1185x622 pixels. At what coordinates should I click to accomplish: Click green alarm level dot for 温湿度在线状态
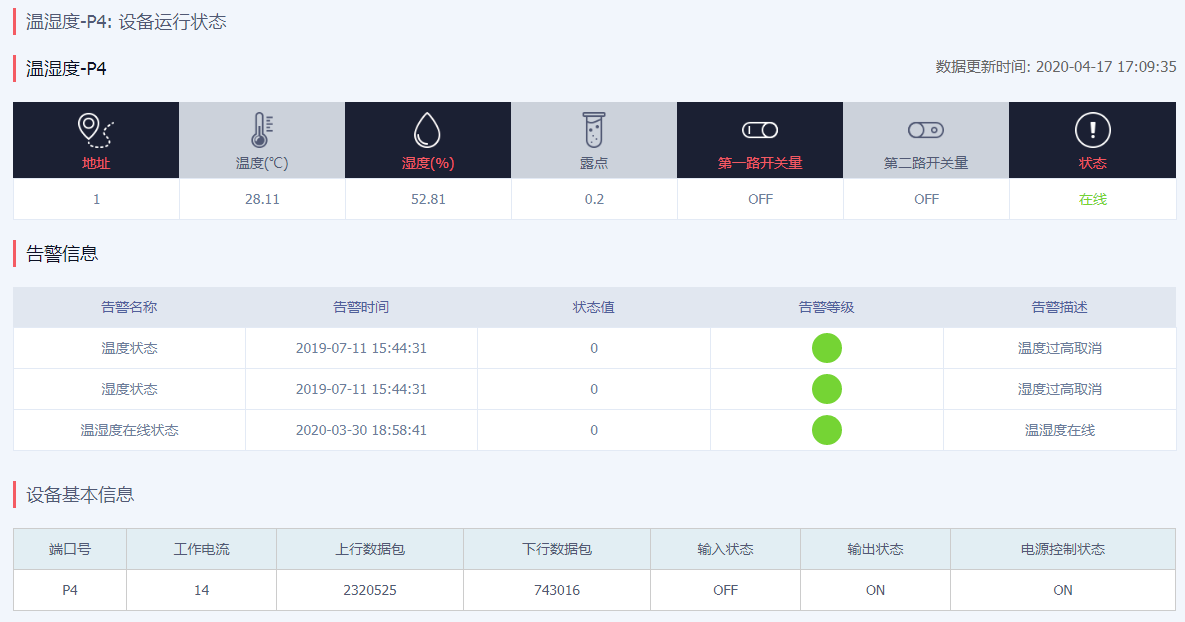pos(827,430)
